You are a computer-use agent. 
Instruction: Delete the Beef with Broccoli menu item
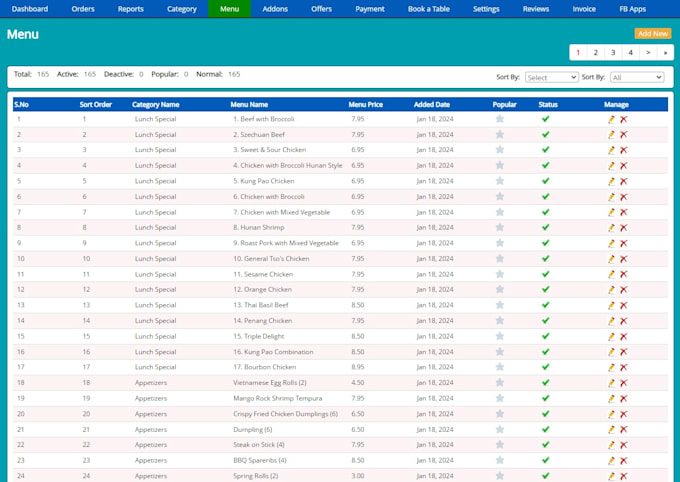tap(624, 119)
